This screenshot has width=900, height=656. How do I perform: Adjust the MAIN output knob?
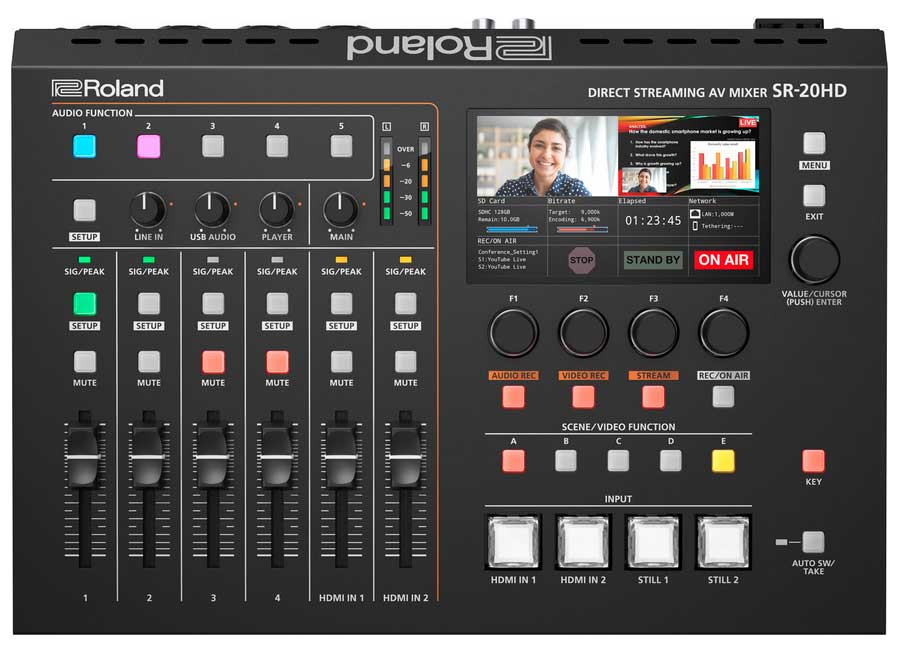click(x=340, y=209)
